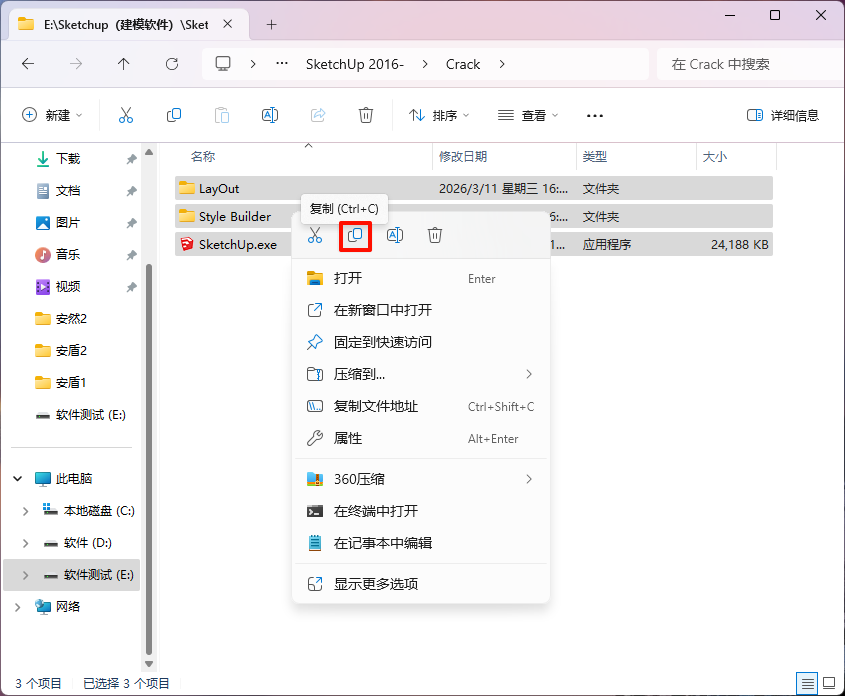The width and height of the screenshot is (845, 696).
Task: Choose 在新窗口中打开 from the context menu
Action: 421,310
